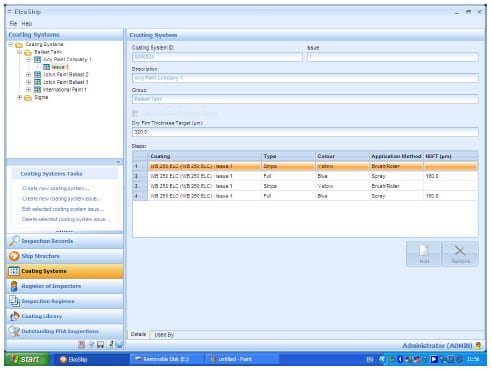Click the chevron above Coating Systems Tasks
Image resolution: width=492 pixels, height=370 pixels.
tap(118, 162)
